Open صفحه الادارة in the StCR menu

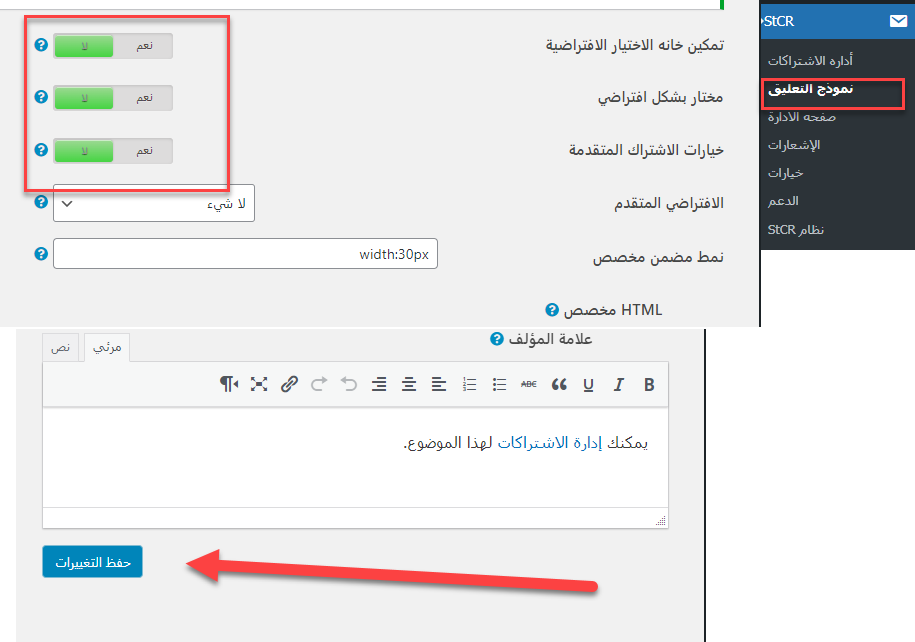point(802,117)
